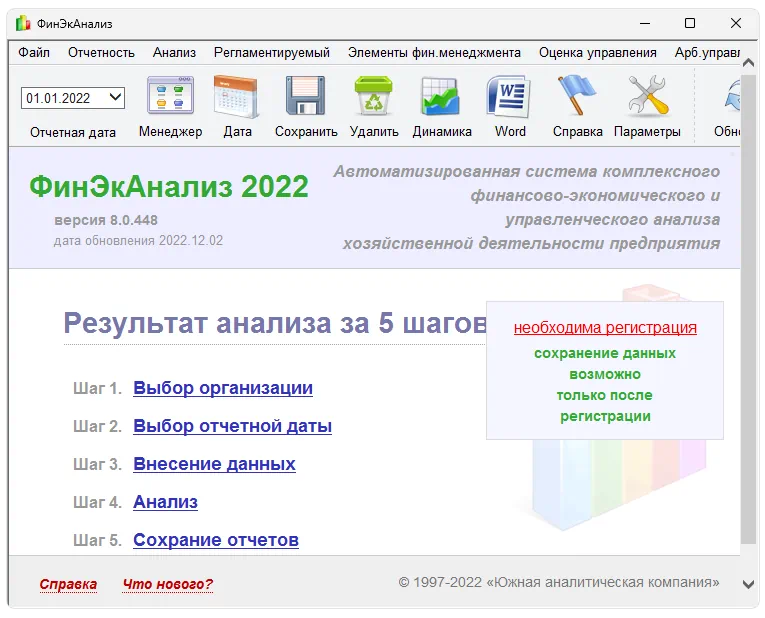Click the дата обновления 2022.12.02 text
This screenshot has height=618, width=765.
(138, 240)
